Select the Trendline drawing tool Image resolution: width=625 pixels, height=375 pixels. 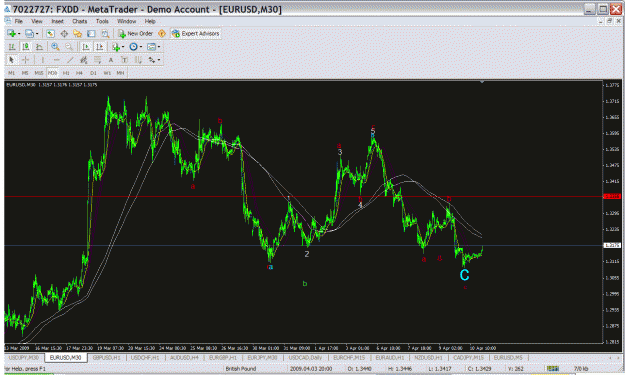tap(70, 60)
